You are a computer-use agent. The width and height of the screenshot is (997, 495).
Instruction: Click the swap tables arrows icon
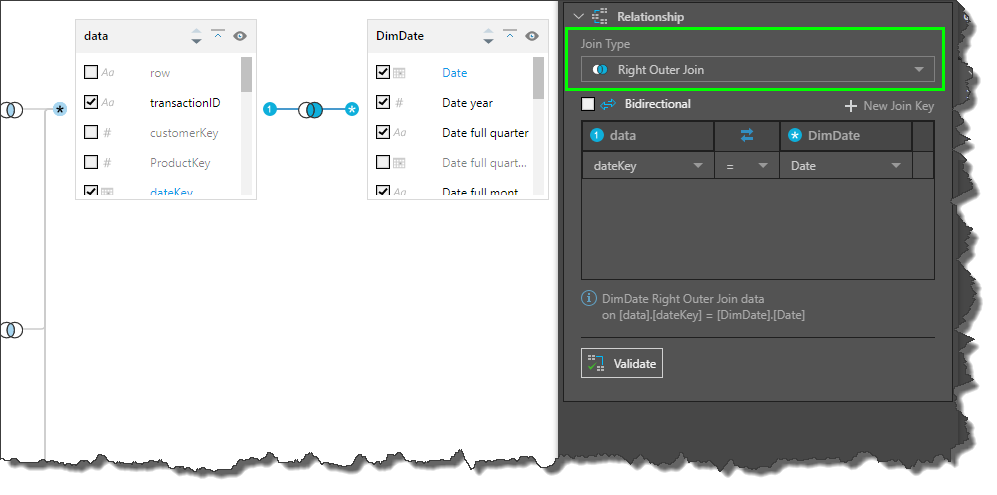(747, 136)
